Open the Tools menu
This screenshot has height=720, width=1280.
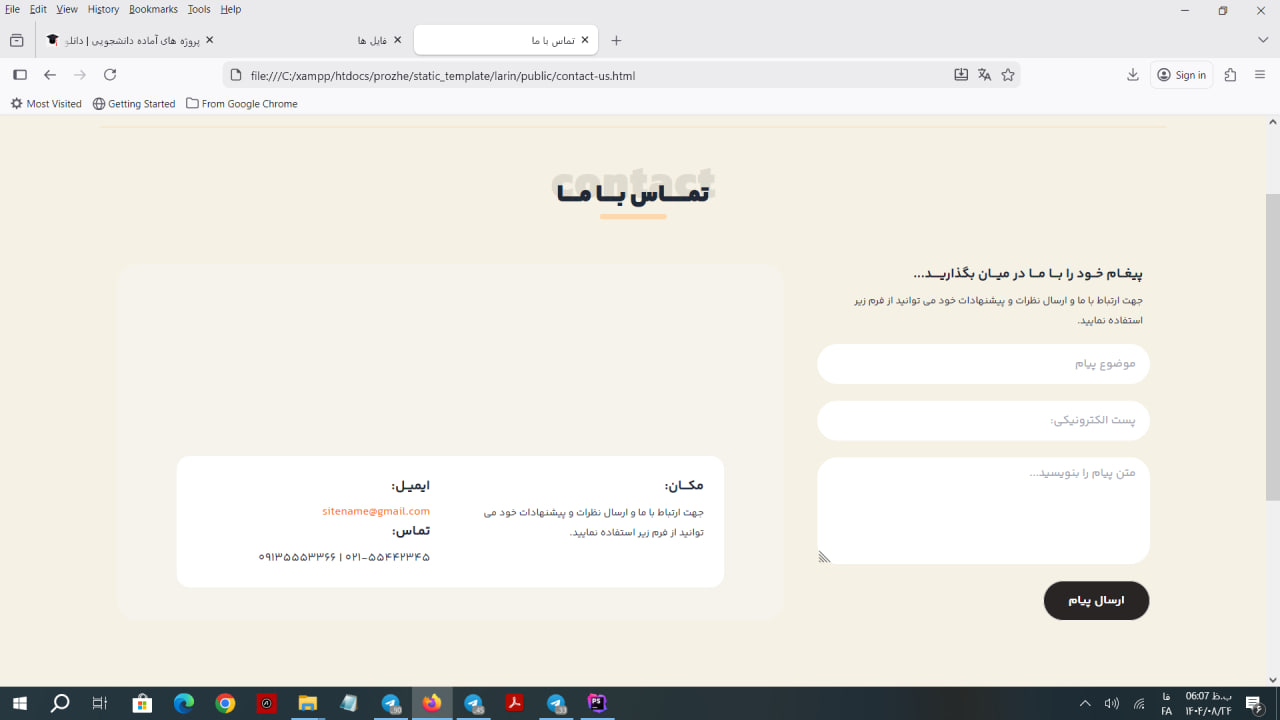(198, 9)
